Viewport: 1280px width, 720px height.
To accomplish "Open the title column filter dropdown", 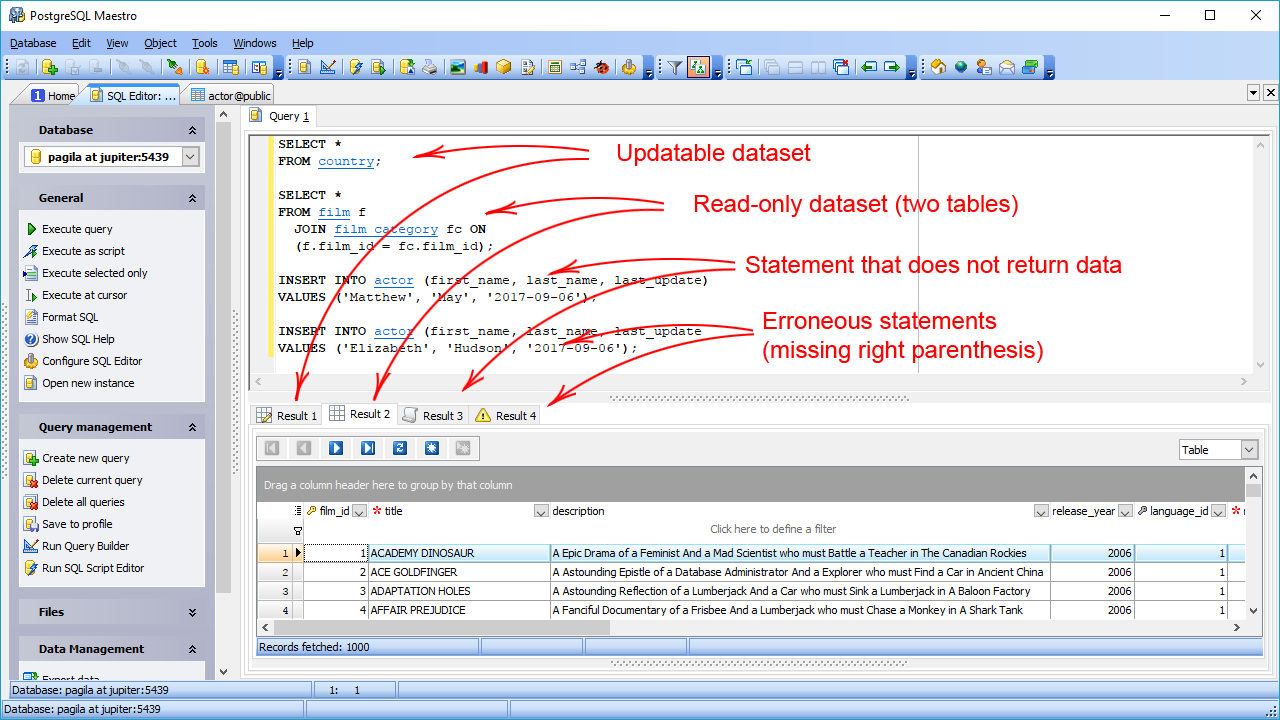I will tap(541, 511).
